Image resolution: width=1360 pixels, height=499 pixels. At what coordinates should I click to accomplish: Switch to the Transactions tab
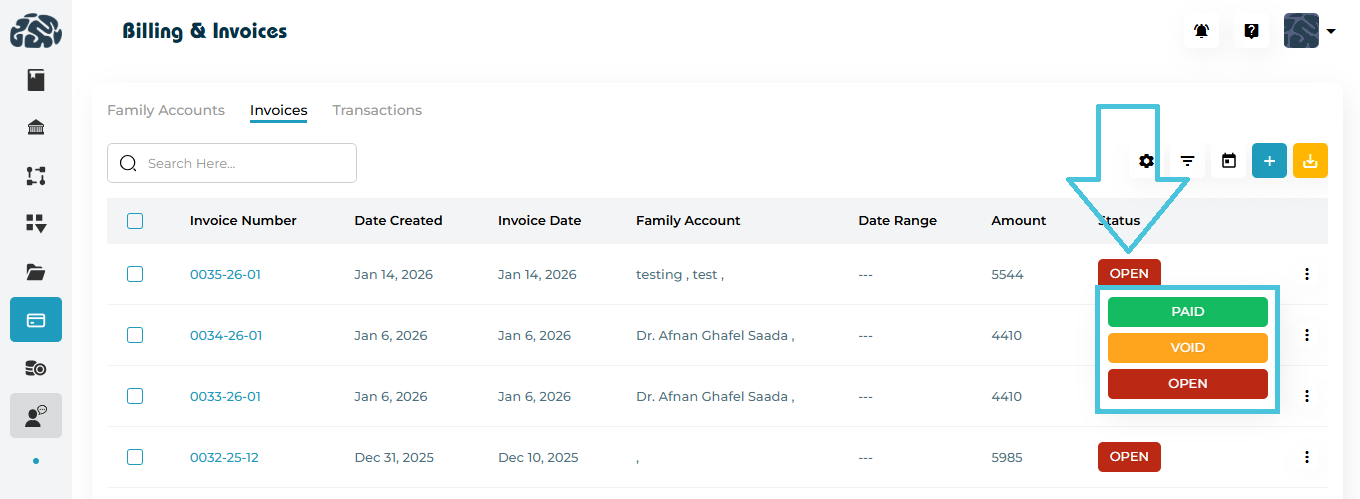(377, 110)
